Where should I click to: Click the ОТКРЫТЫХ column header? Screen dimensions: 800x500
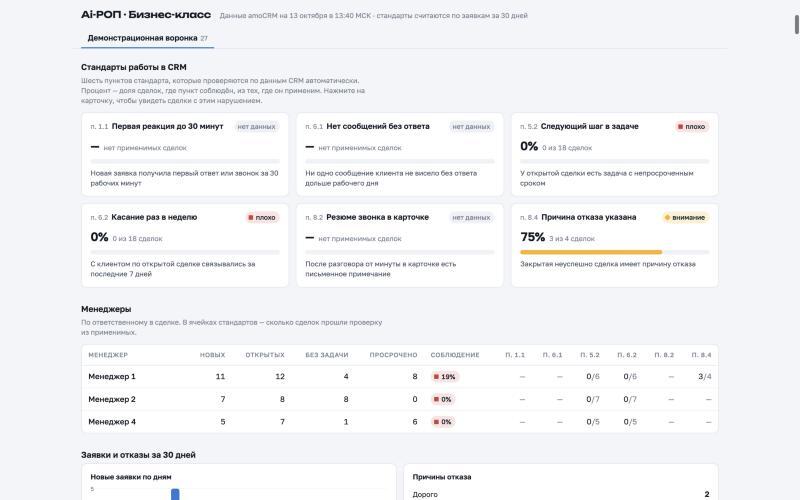click(265, 355)
